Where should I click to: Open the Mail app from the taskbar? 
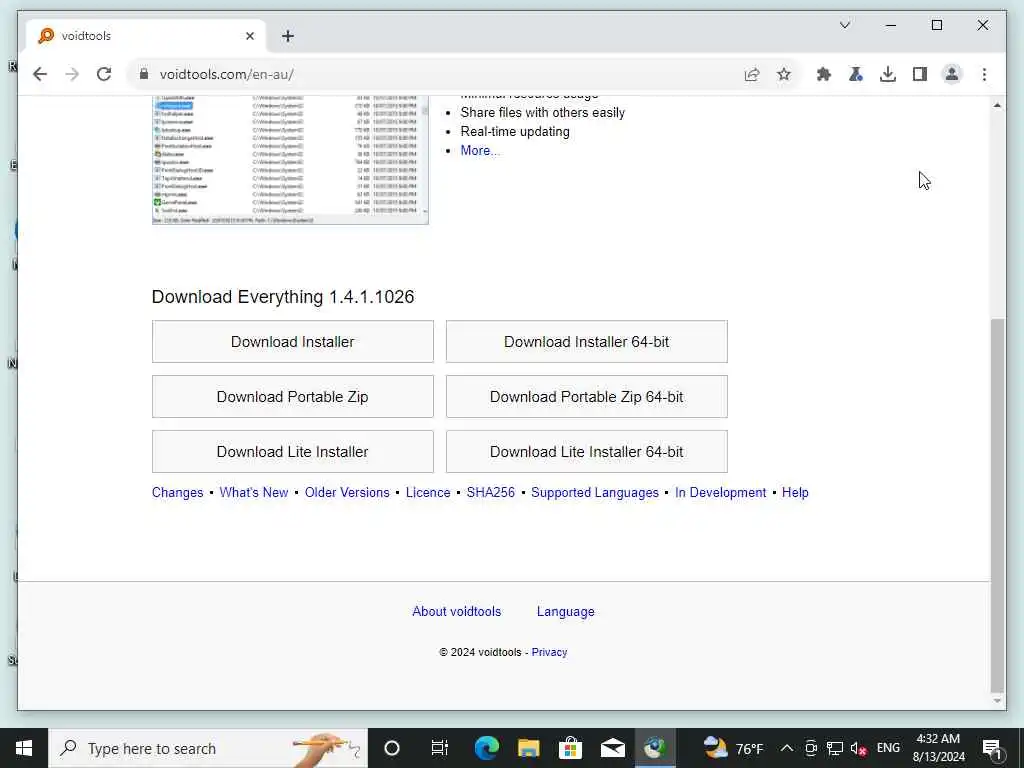[x=613, y=748]
